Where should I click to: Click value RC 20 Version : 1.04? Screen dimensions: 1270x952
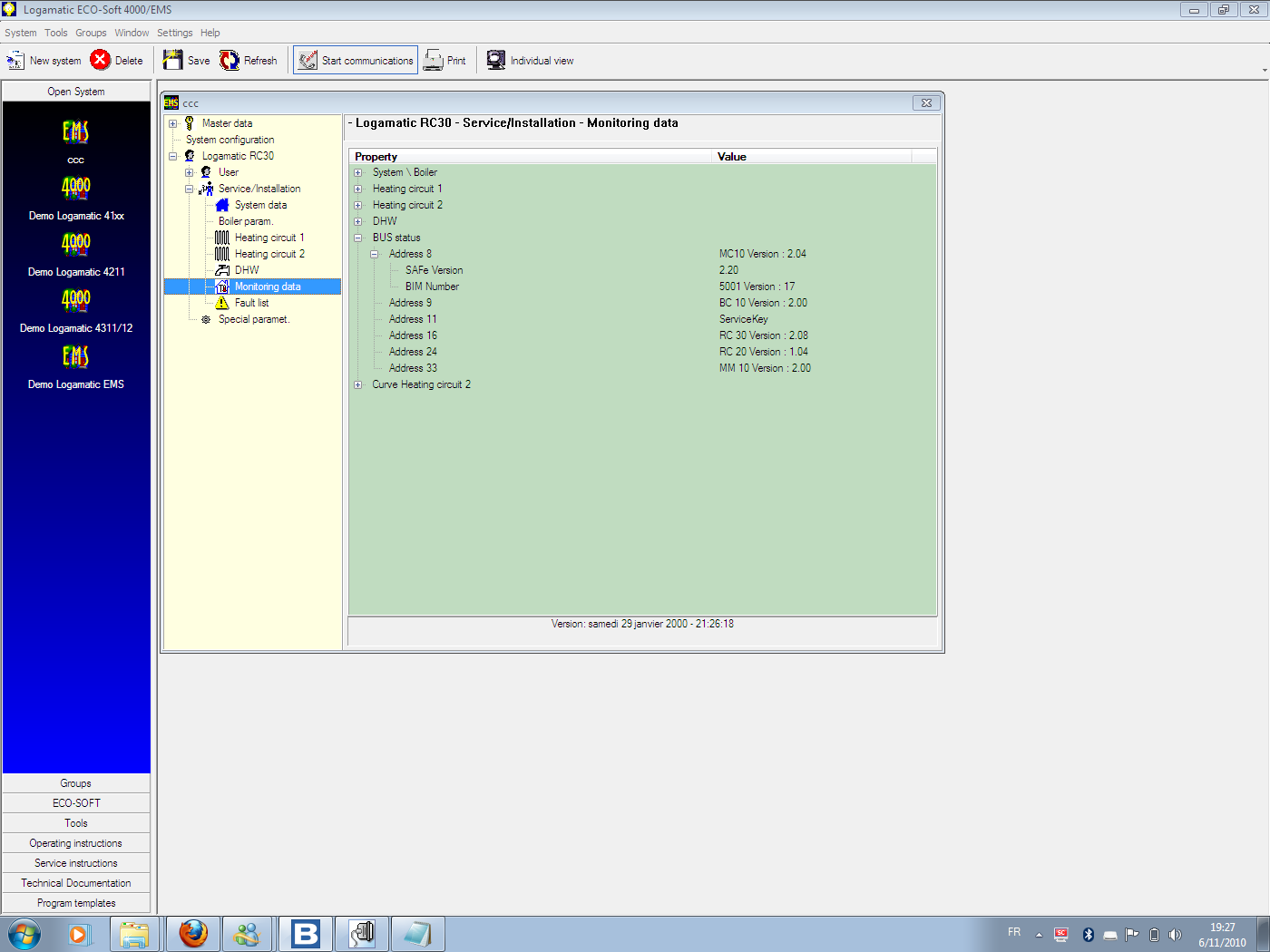[x=764, y=352]
